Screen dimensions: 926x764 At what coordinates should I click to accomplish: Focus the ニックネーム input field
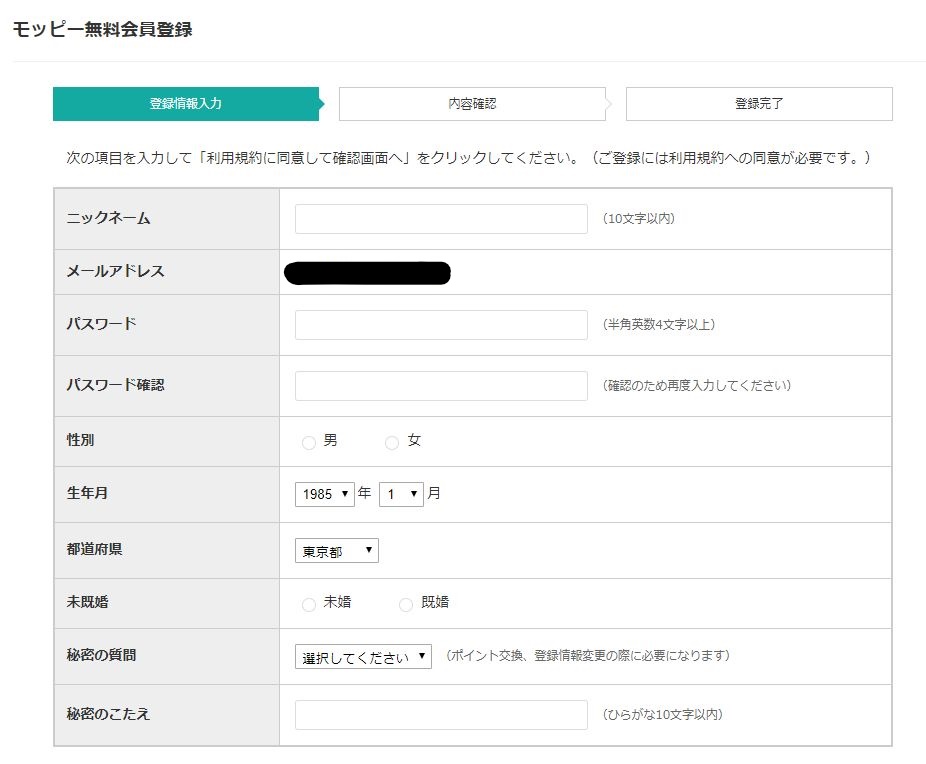pyautogui.click(x=441, y=219)
